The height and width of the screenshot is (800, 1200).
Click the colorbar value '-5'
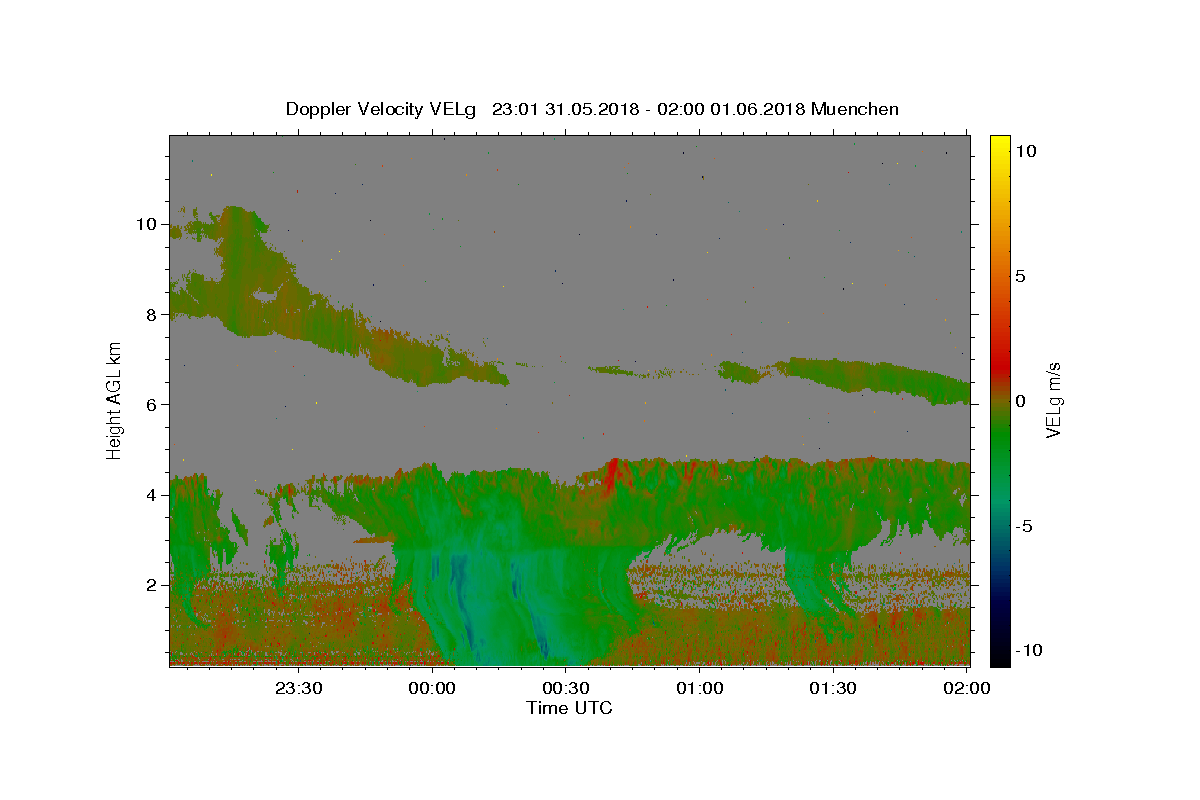coord(1024,526)
